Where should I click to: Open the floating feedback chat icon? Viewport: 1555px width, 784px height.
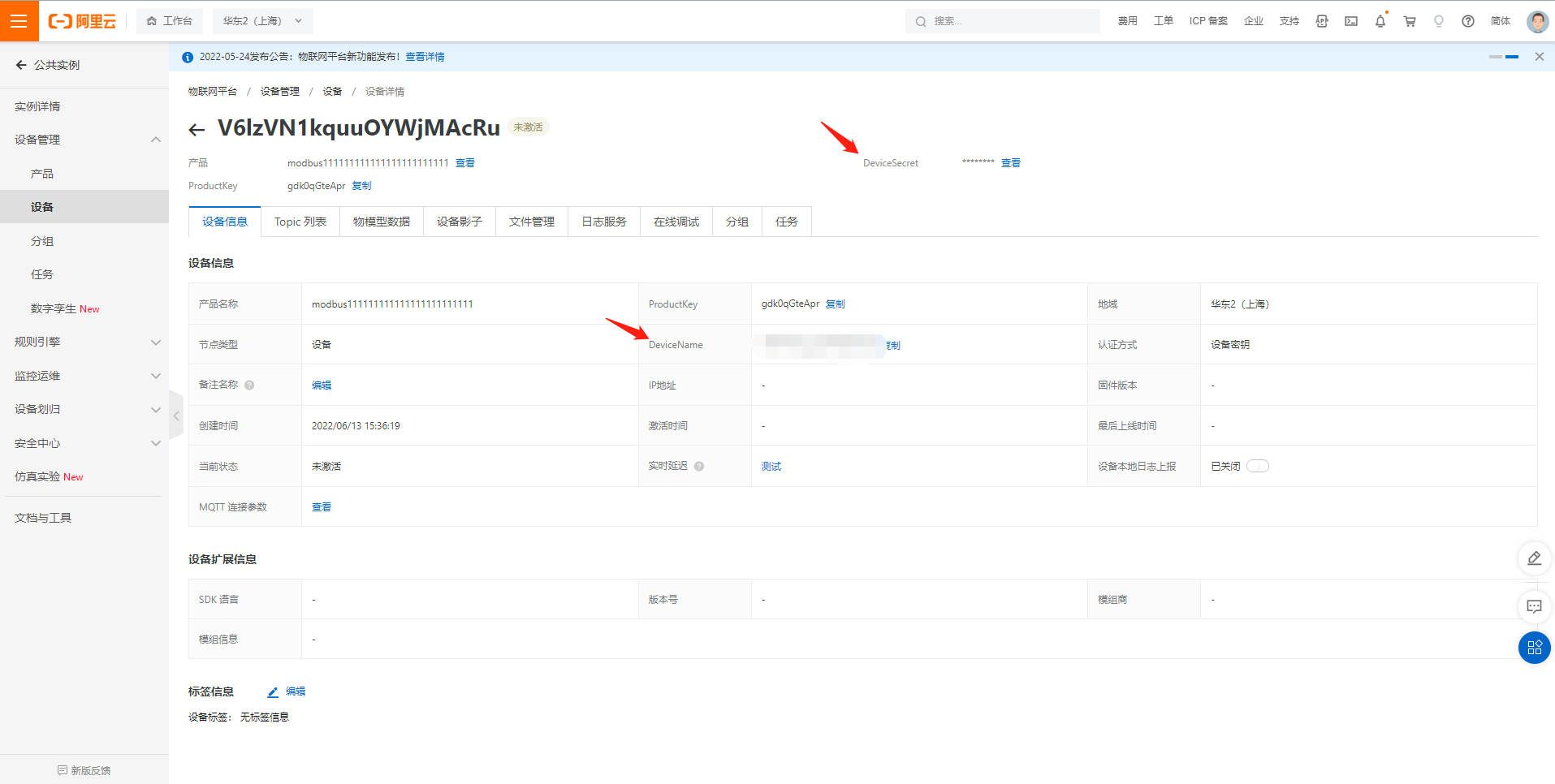coord(1534,606)
